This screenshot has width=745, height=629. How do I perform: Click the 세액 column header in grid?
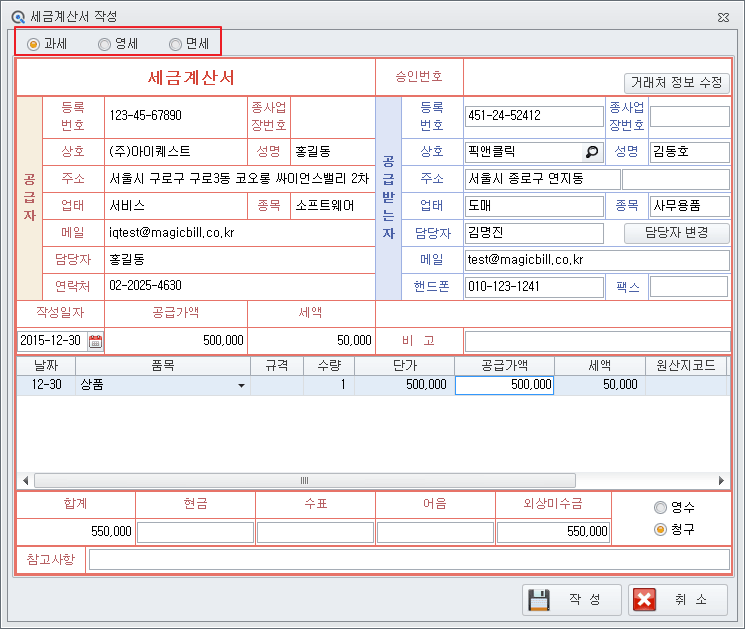coord(600,366)
